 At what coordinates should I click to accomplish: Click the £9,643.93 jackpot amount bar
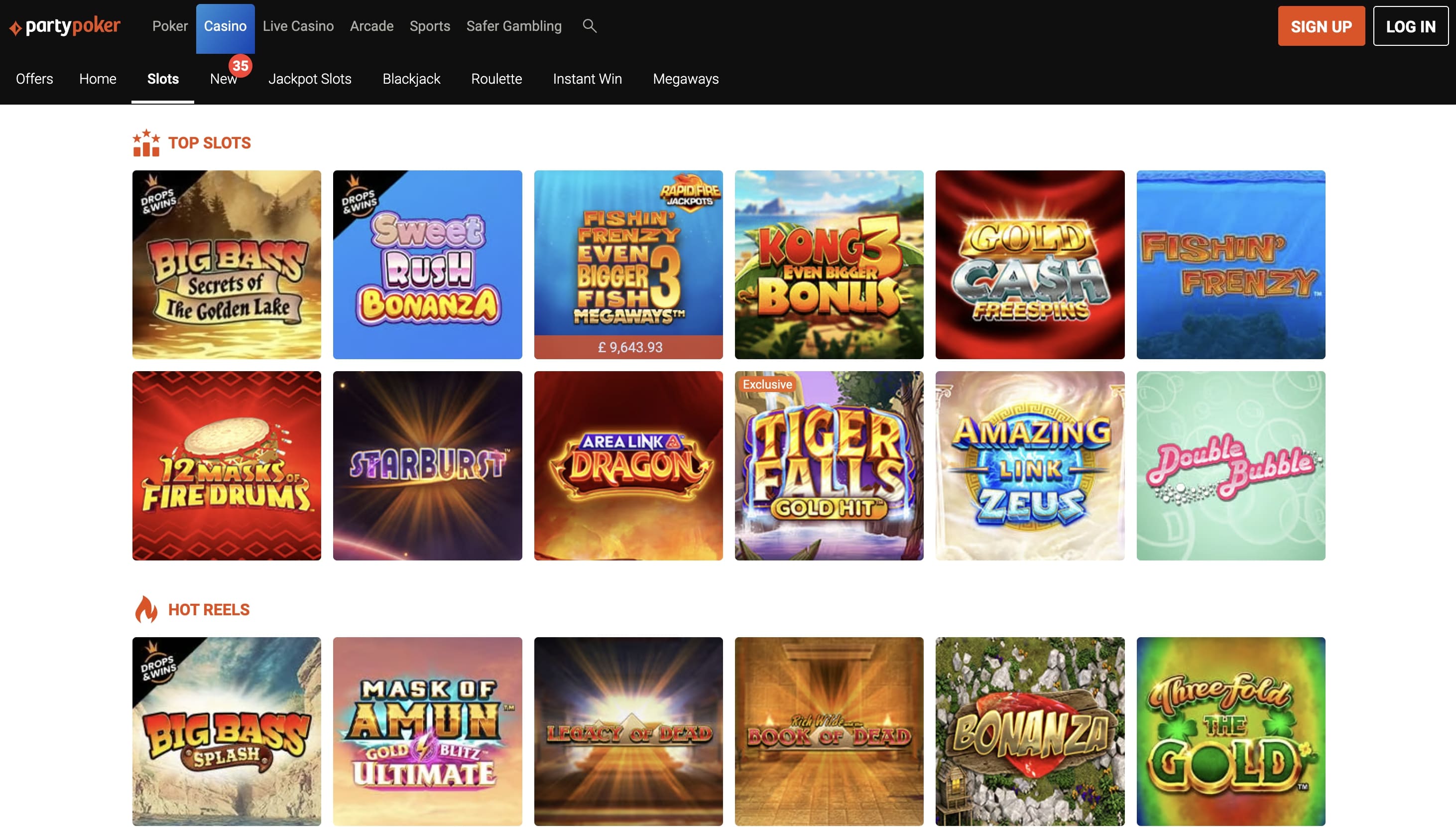tap(628, 347)
